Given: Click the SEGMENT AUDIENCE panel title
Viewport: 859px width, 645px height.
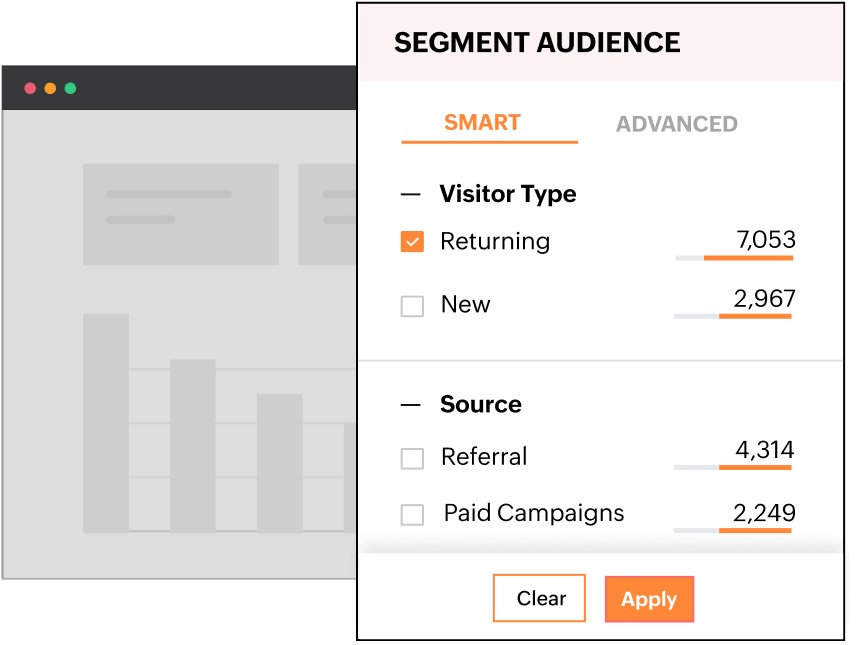Looking at the screenshot, I should [537, 43].
